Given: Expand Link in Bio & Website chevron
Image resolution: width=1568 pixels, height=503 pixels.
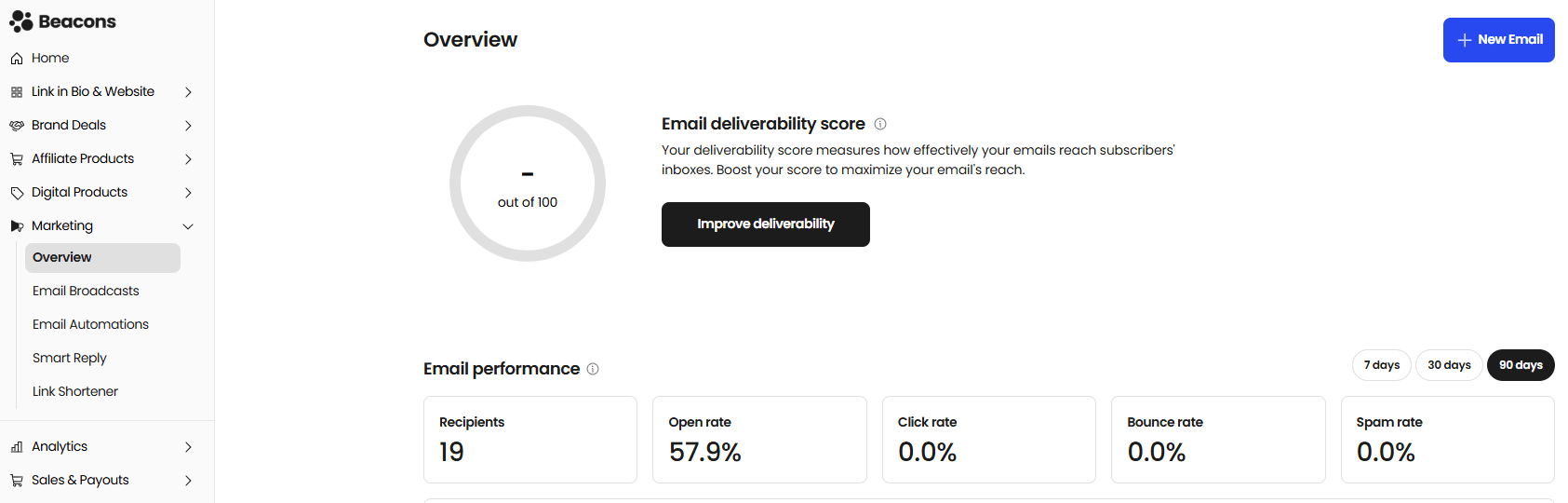Looking at the screenshot, I should pos(188,92).
